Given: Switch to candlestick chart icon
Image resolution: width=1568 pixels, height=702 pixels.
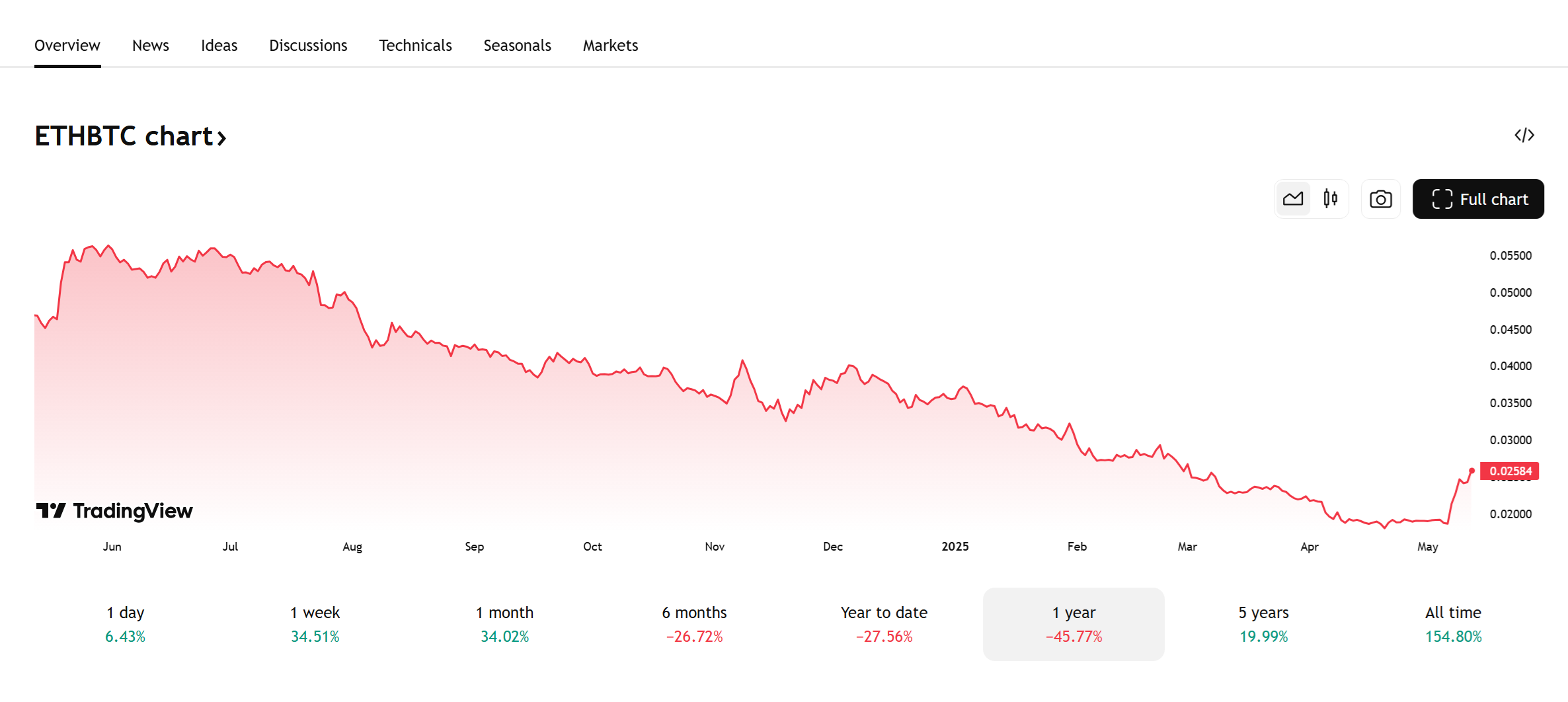Looking at the screenshot, I should (1330, 199).
